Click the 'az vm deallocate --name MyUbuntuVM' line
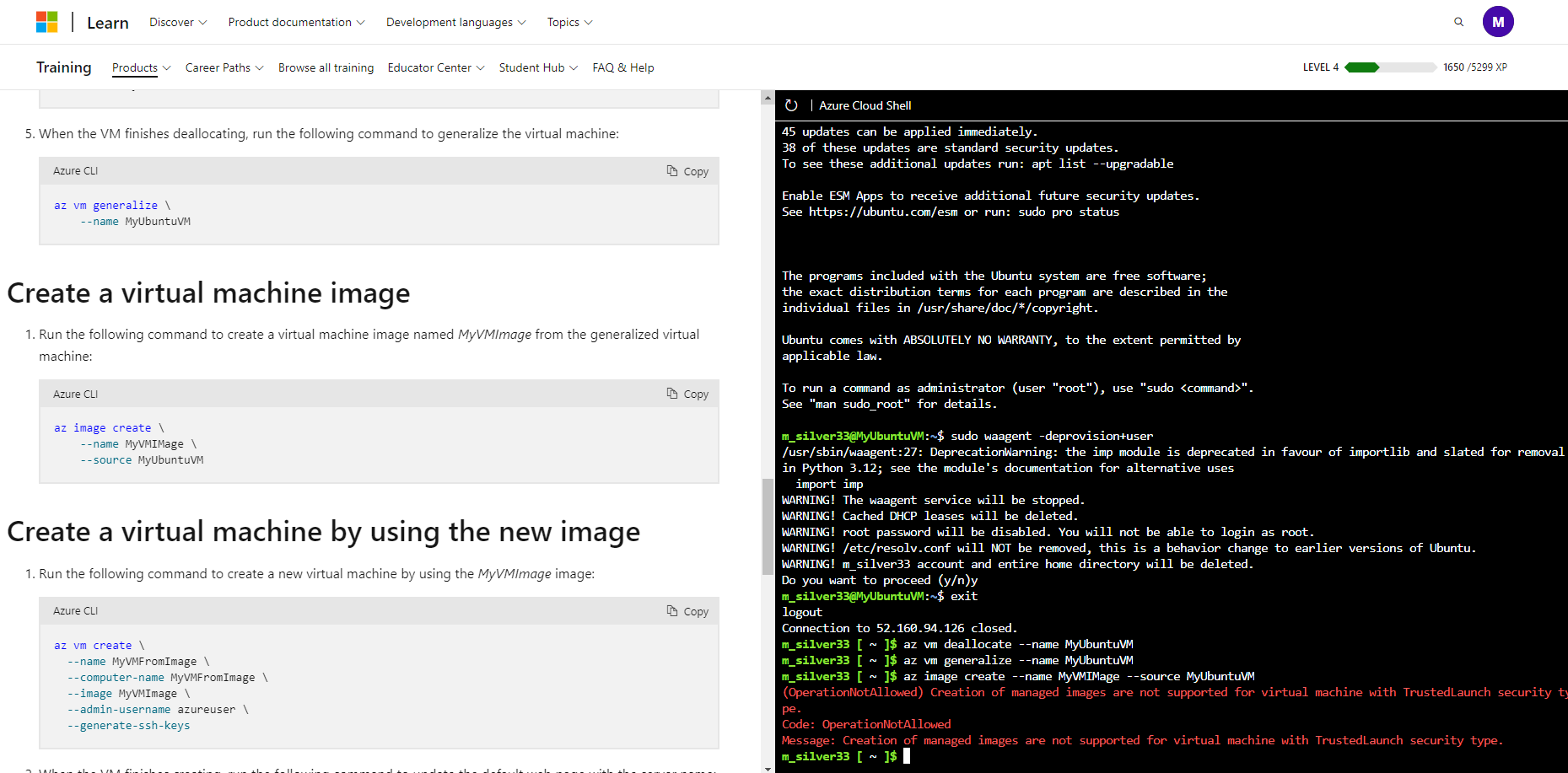This screenshot has height=773, width=1568. tap(957, 644)
